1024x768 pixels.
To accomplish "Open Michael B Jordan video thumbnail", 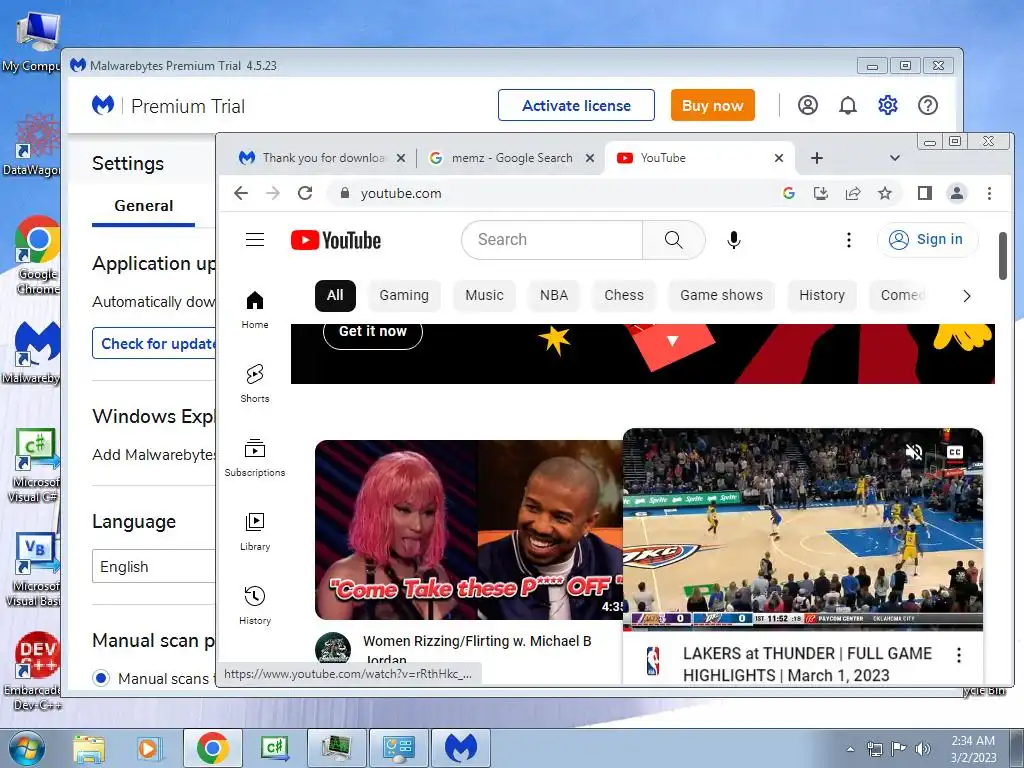I will [x=468, y=530].
